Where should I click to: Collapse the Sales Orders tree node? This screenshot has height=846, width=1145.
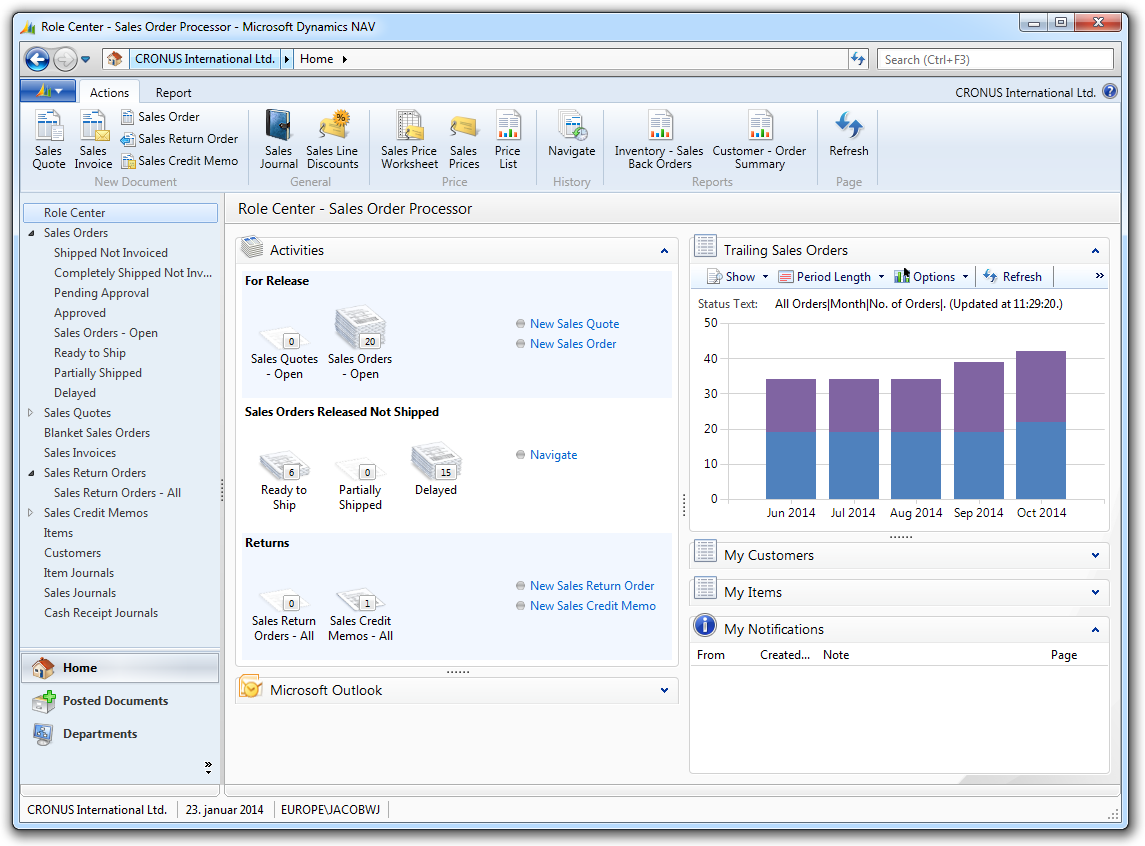(x=31, y=233)
